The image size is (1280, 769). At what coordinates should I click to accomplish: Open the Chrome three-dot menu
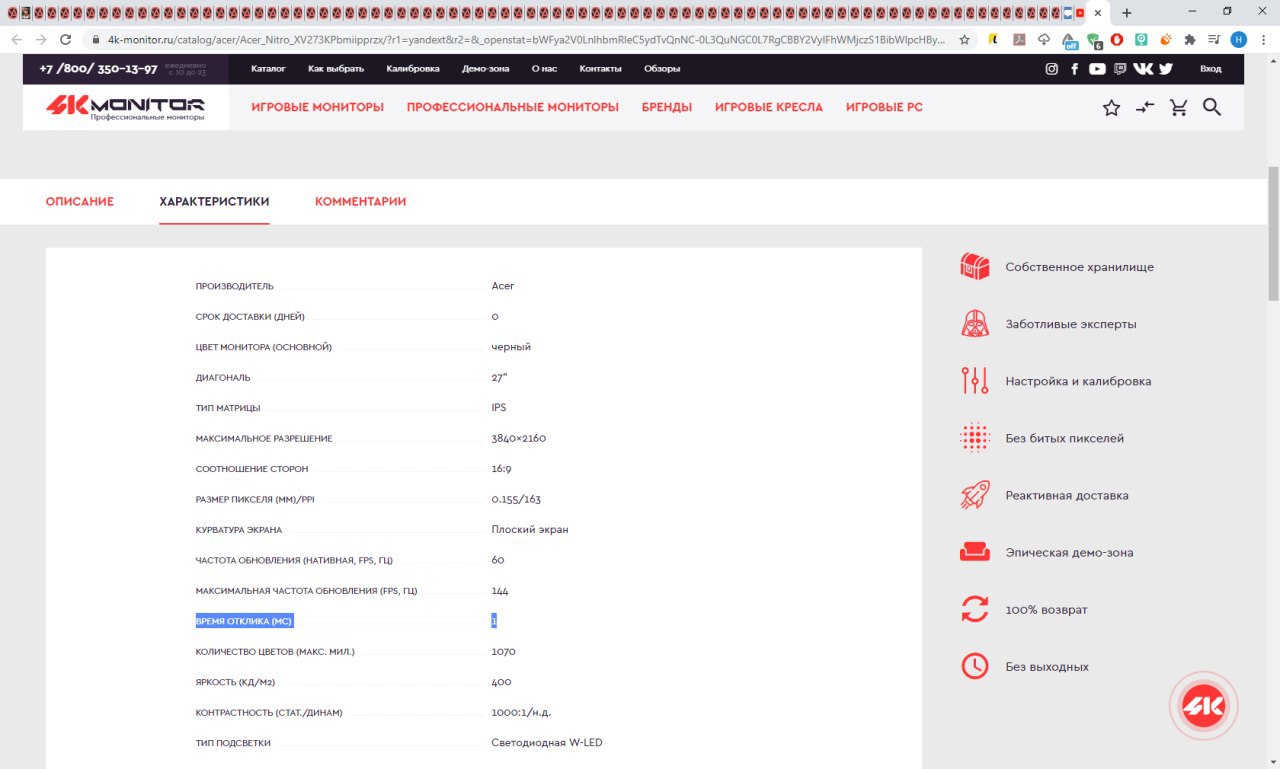point(1264,40)
